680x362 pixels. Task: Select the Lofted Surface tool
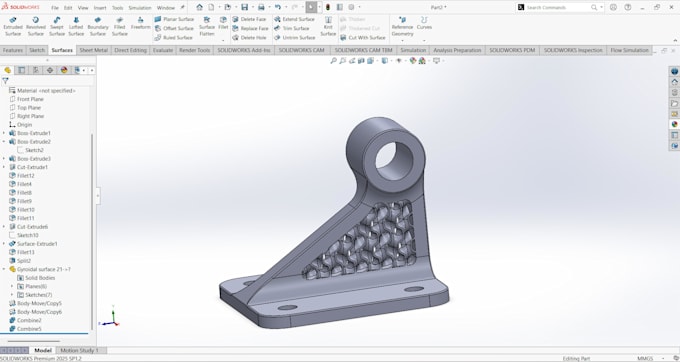coord(76,26)
